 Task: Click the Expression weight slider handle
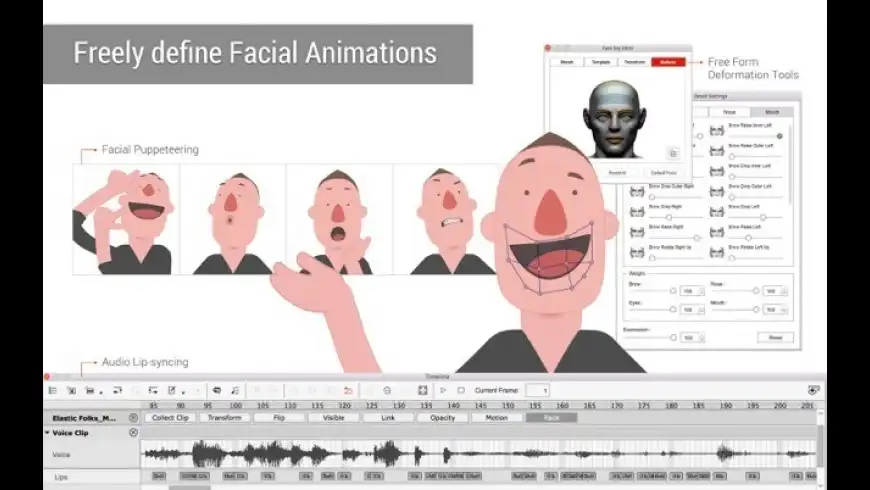tap(673, 337)
